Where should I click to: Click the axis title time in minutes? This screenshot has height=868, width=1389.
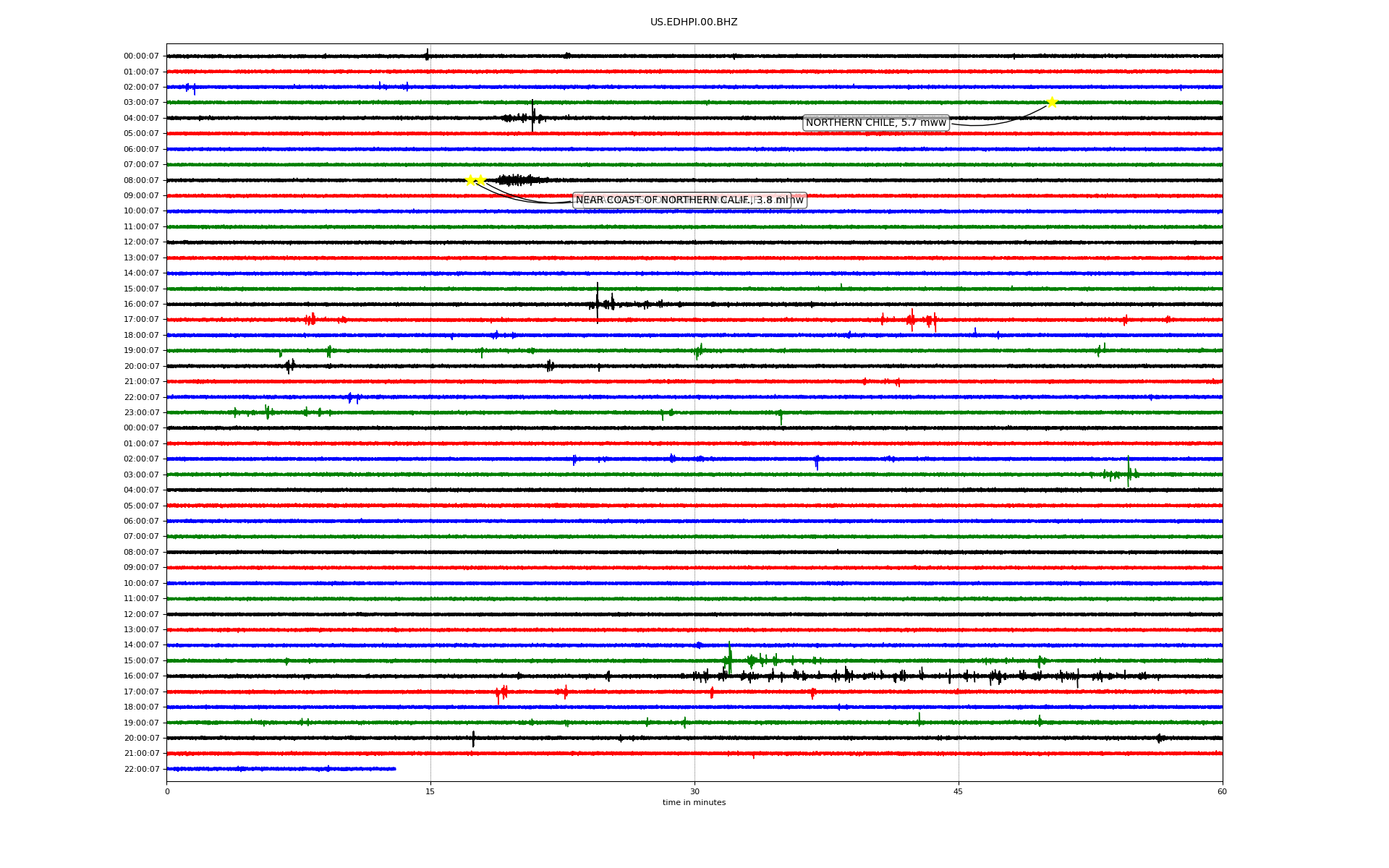pyautogui.click(x=694, y=803)
